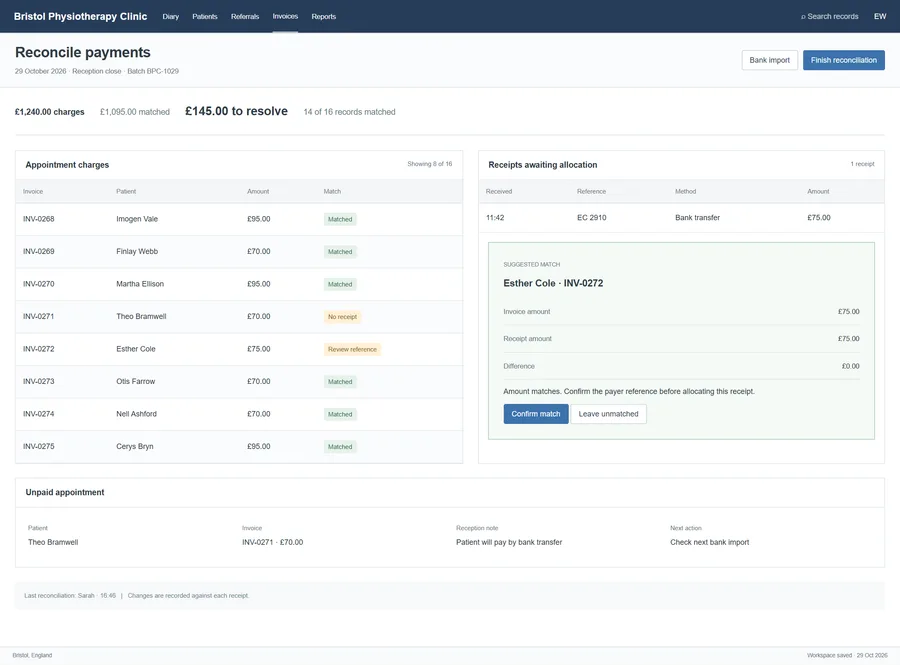Click patient name Otis Farrow
Viewport: 900px width, 665px height.
click(x=135, y=382)
